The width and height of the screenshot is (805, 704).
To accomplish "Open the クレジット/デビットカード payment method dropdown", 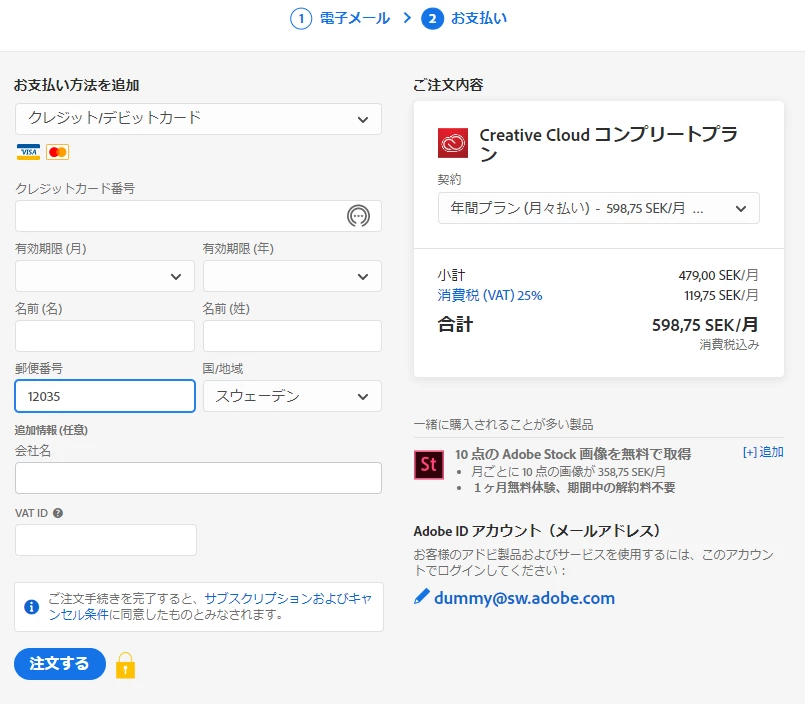I will coord(198,119).
